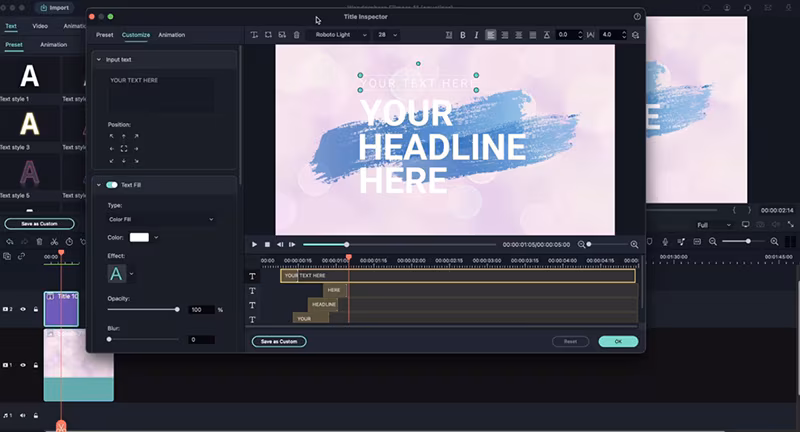
Task: Click the marker shield icon in main toolbar
Action: (x=649, y=241)
